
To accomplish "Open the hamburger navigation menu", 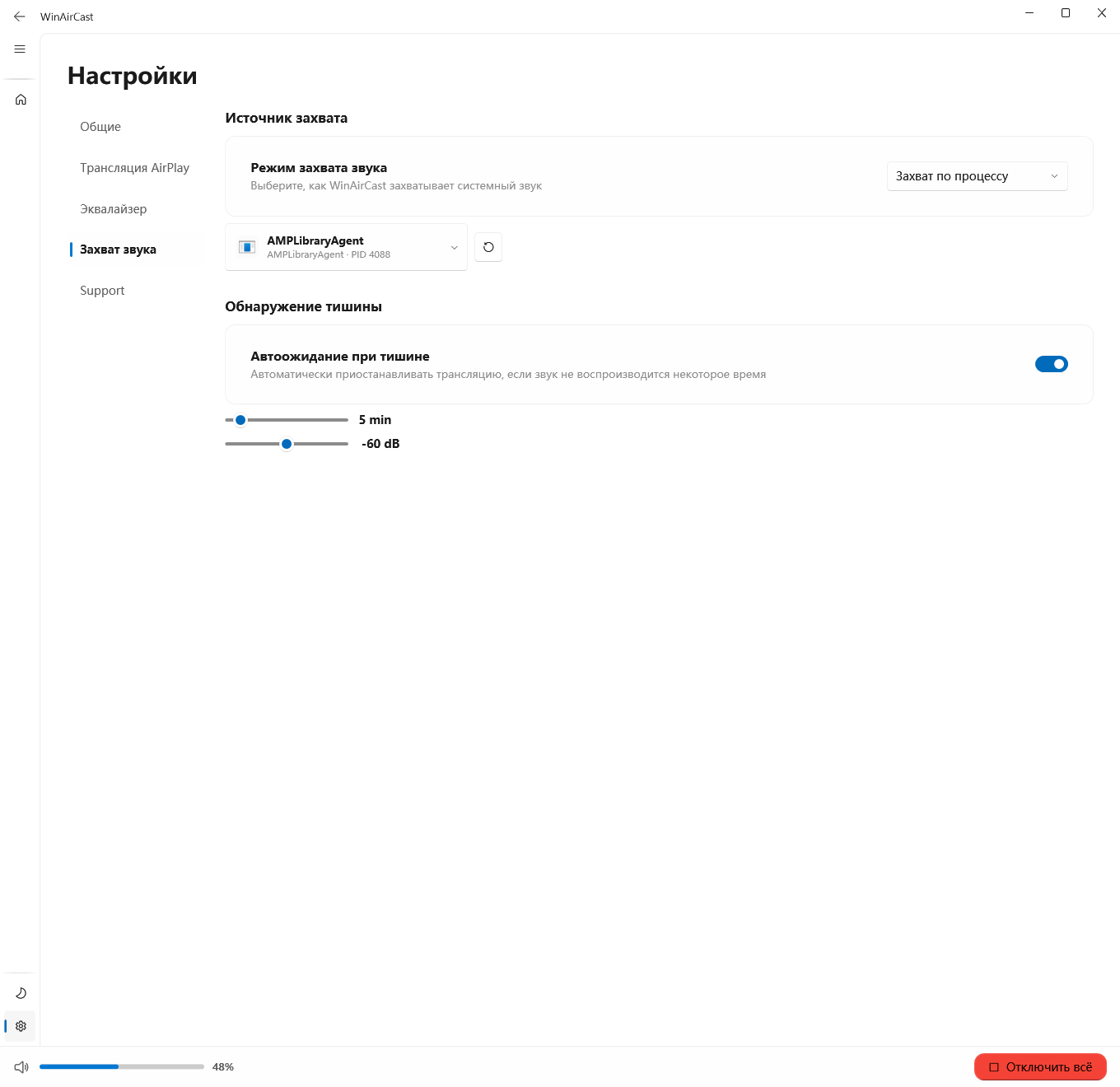I will pyautogui.click(x=20, y=49).
